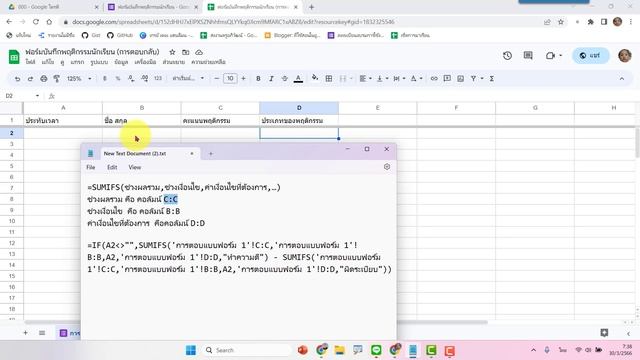This screenshot has height=360, width=640.
Task: Open the comments history icon
Action: pos(528,56)
